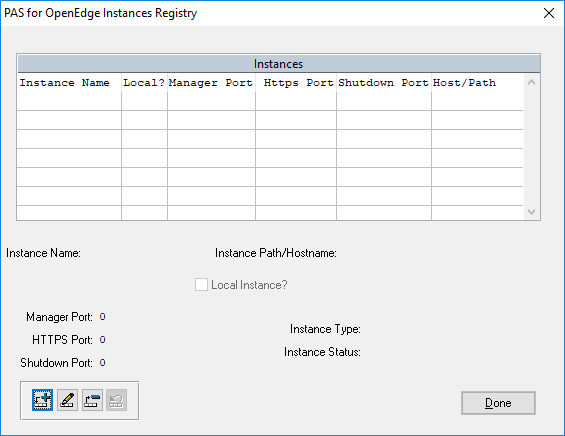This screenshot has height=436, width=565.
Task: Click the Remove instance icon
Action: (92, 400)
